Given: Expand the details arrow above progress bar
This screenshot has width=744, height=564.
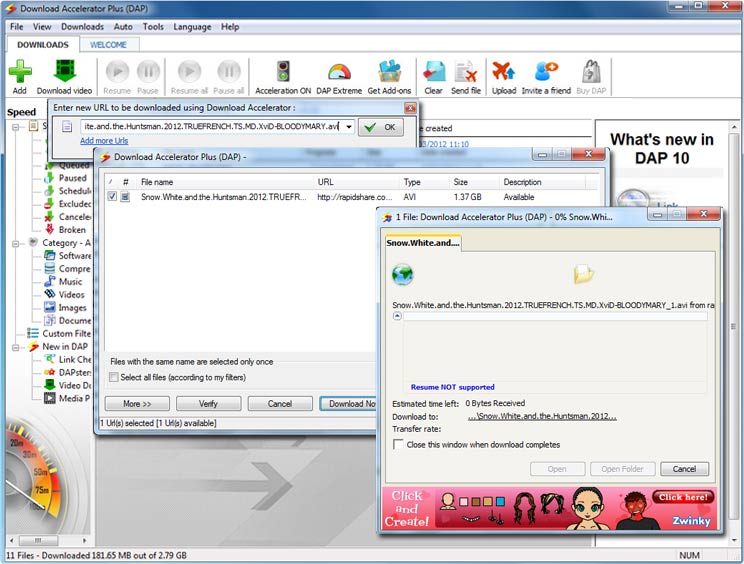Looking at the screenshot, I should [x=397, y=316].
